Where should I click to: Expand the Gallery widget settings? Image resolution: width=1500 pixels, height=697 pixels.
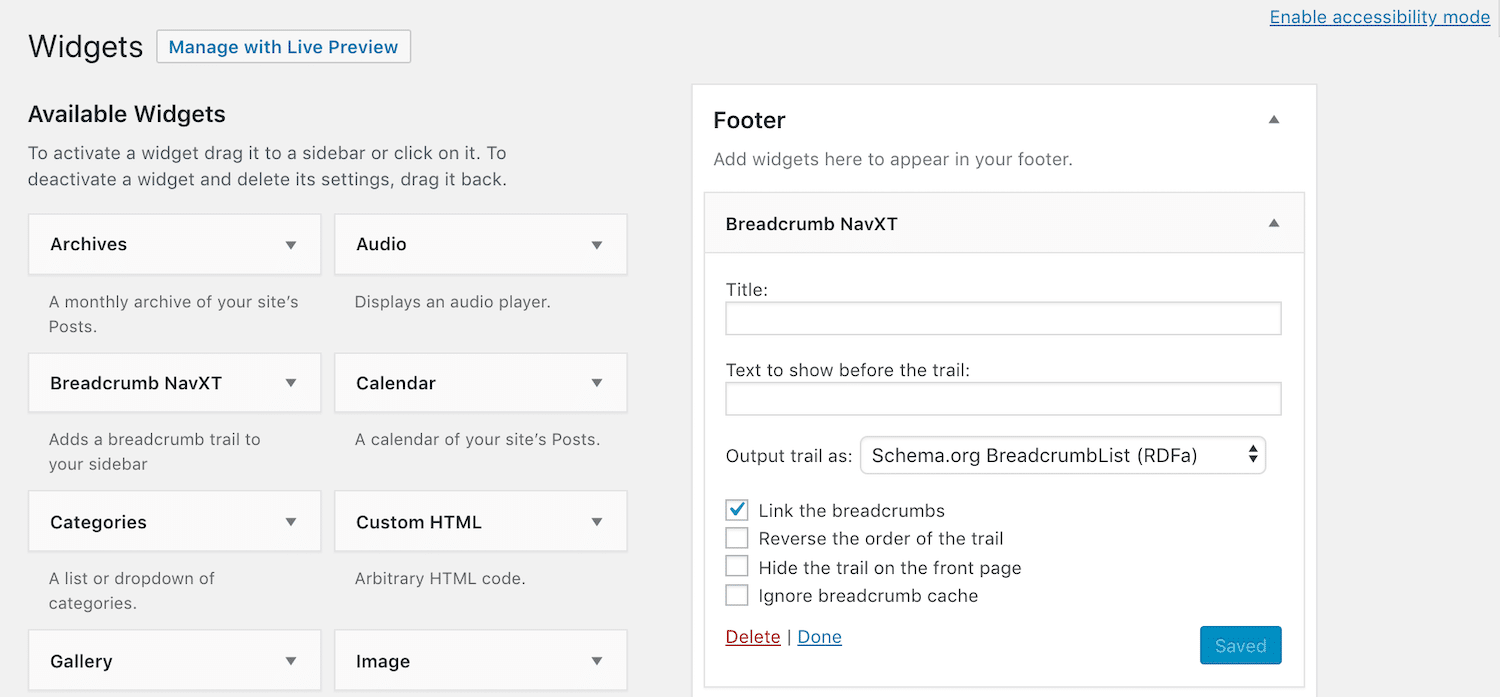click(x=290, y=660)
